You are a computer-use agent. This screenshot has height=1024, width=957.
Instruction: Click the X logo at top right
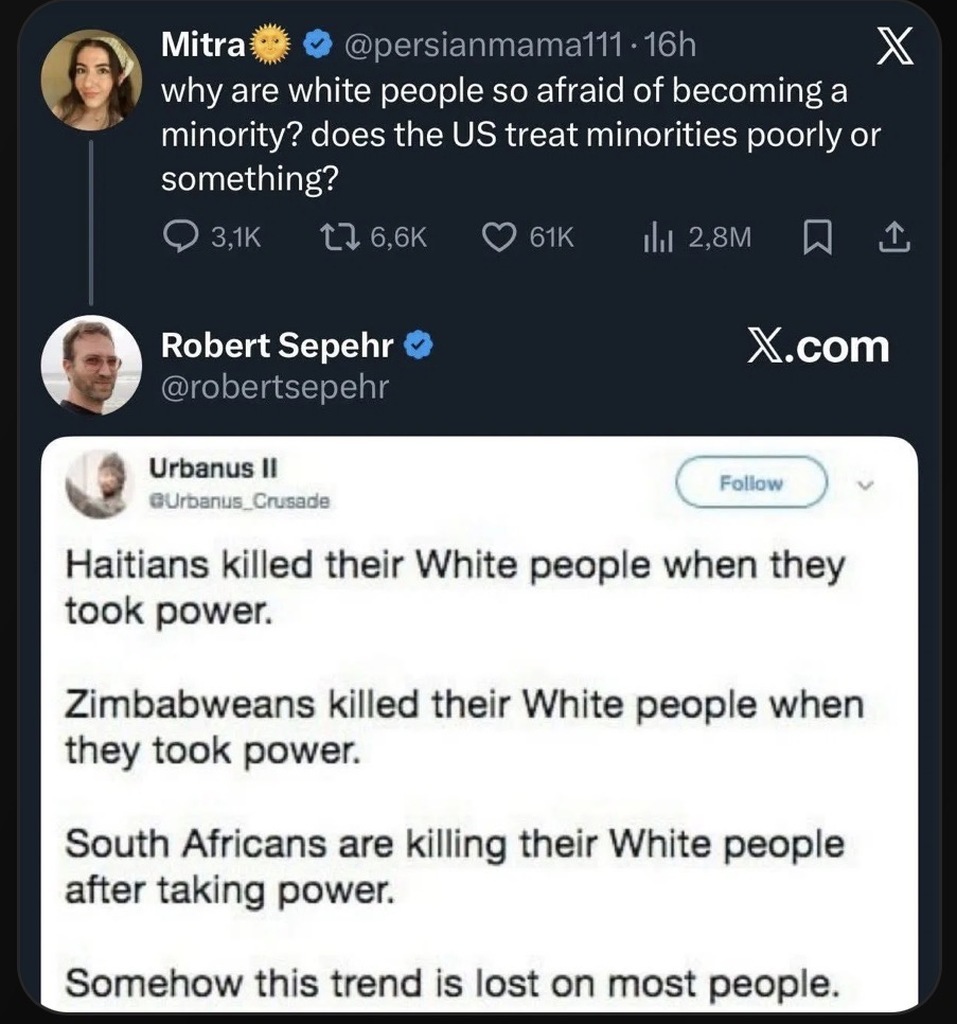tap(893, 50)
